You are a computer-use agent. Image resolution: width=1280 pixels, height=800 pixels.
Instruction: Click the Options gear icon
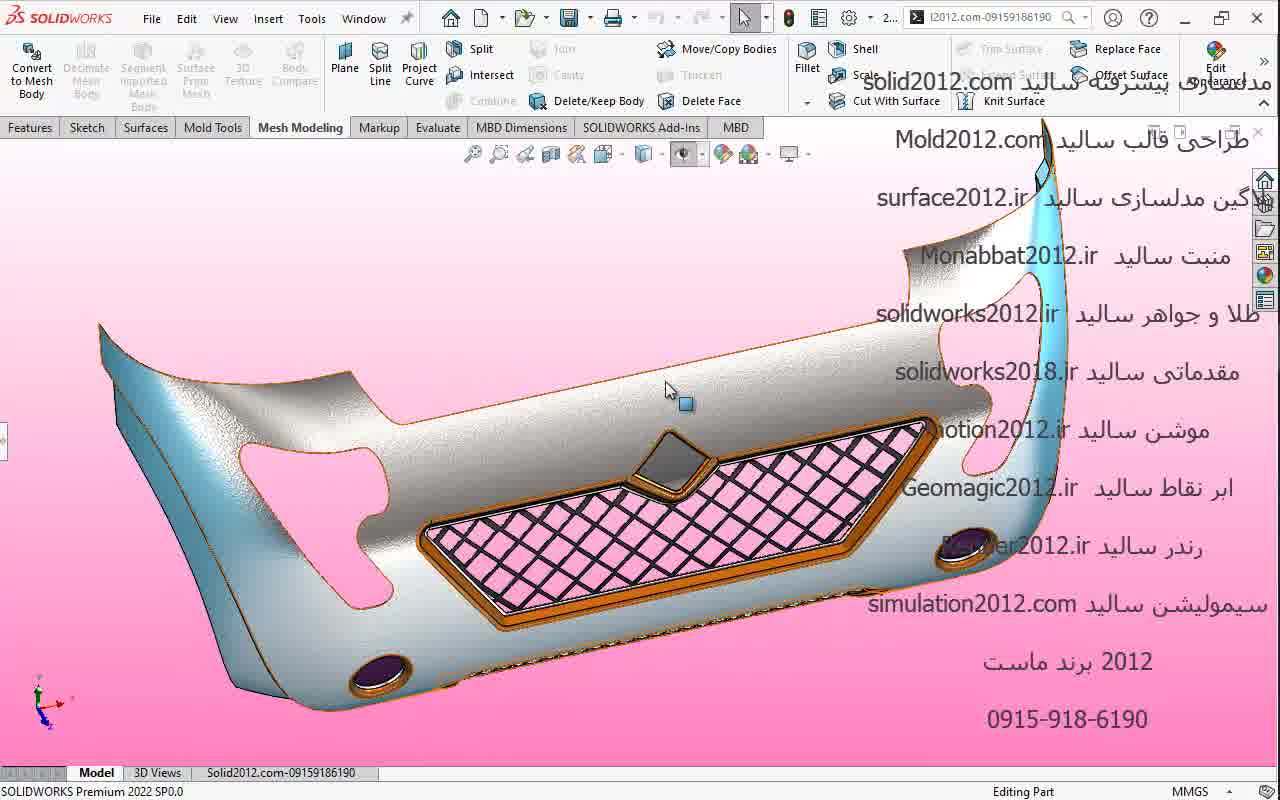[x=849, y=18]
